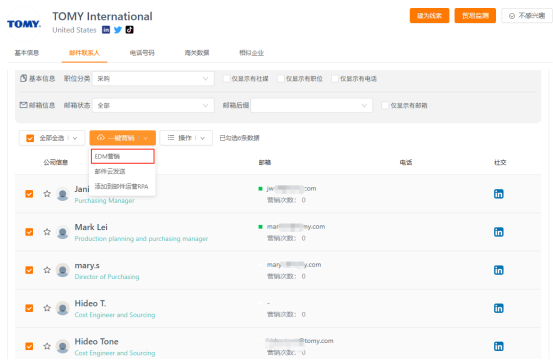This screenshot has width=553, height=360.
Task: Click the 公司信息 column header
Action: 56,162
